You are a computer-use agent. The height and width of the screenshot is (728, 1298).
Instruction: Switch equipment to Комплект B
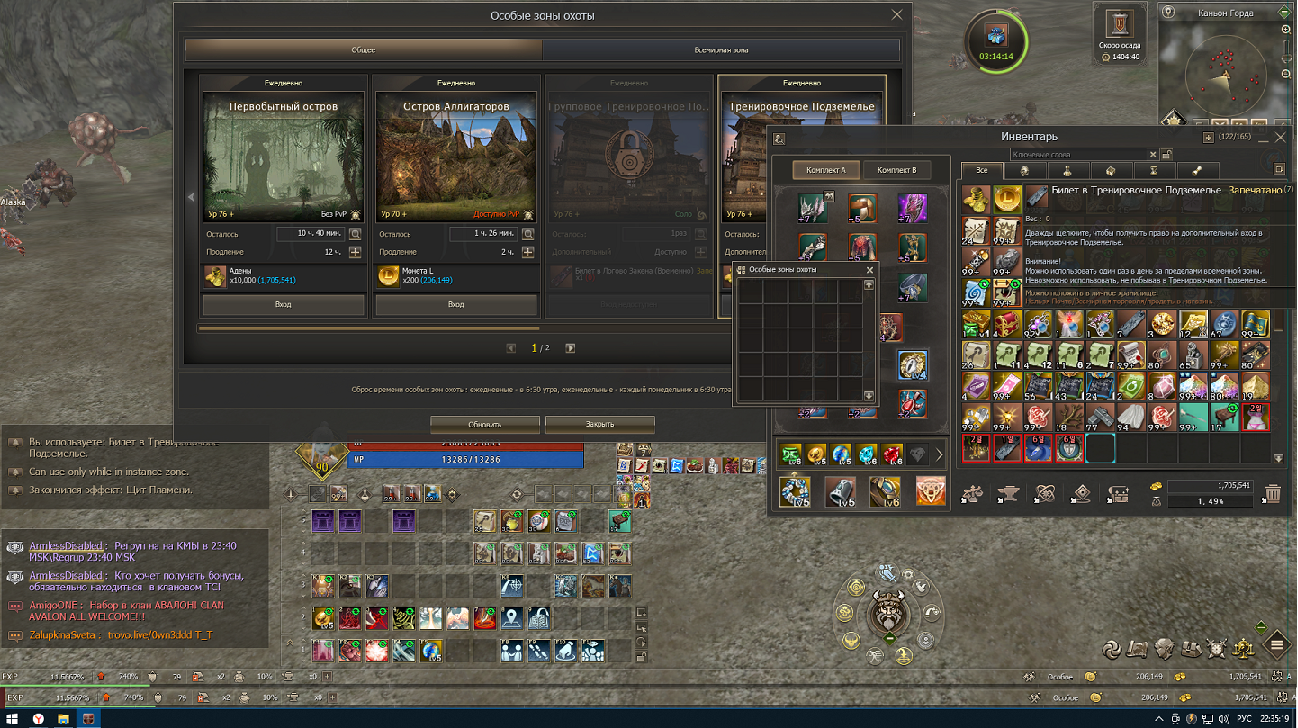pos(896,170)
